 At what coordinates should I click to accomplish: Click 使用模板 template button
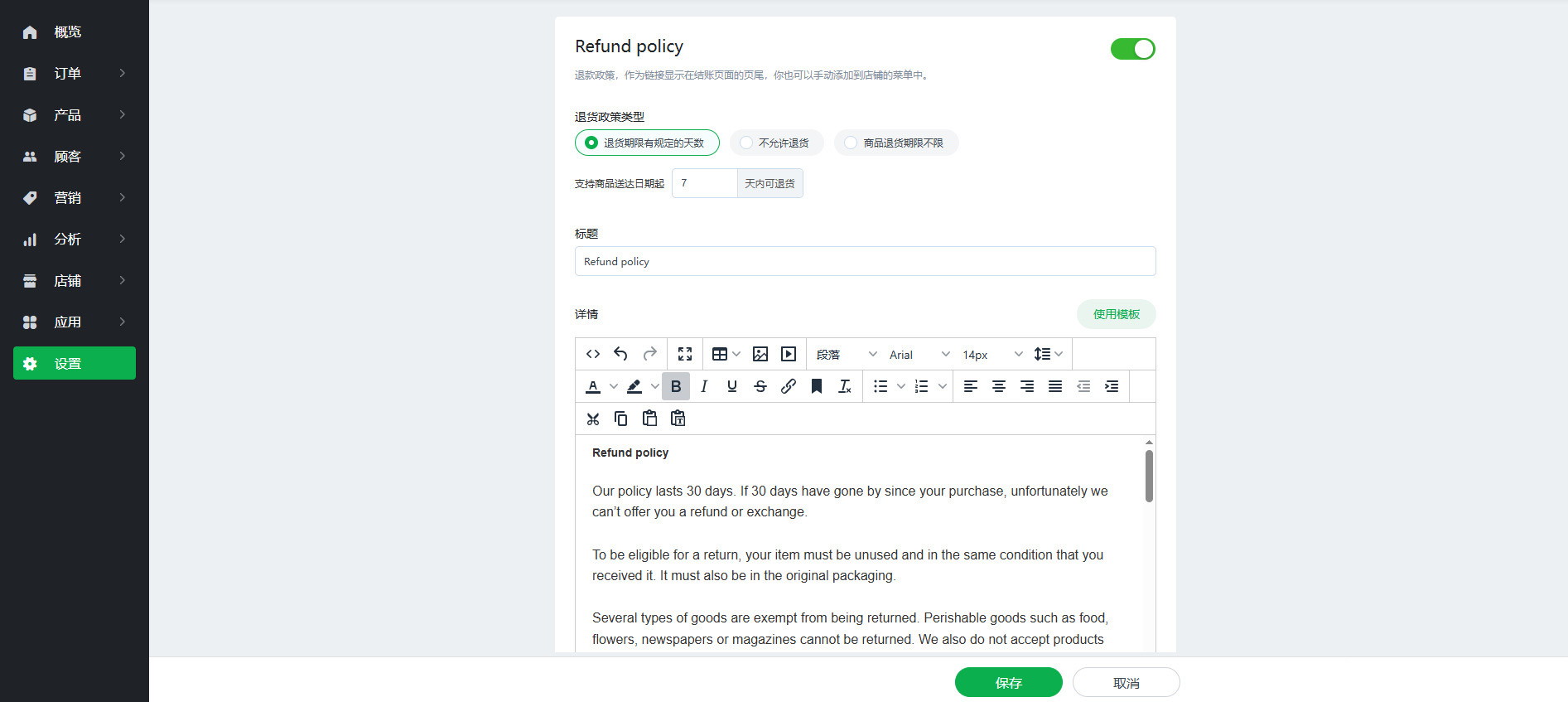tap(1117, 314)
